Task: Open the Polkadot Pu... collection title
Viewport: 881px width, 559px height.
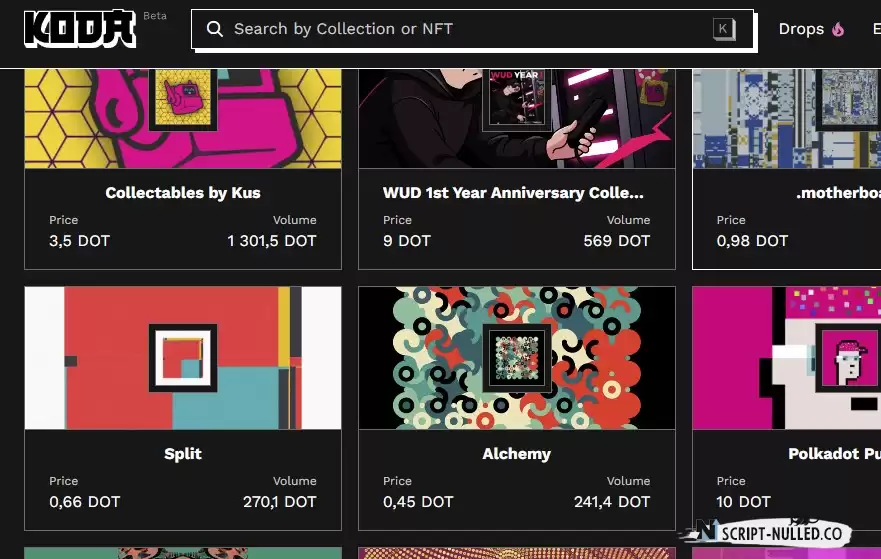Action: coord(834,454)
